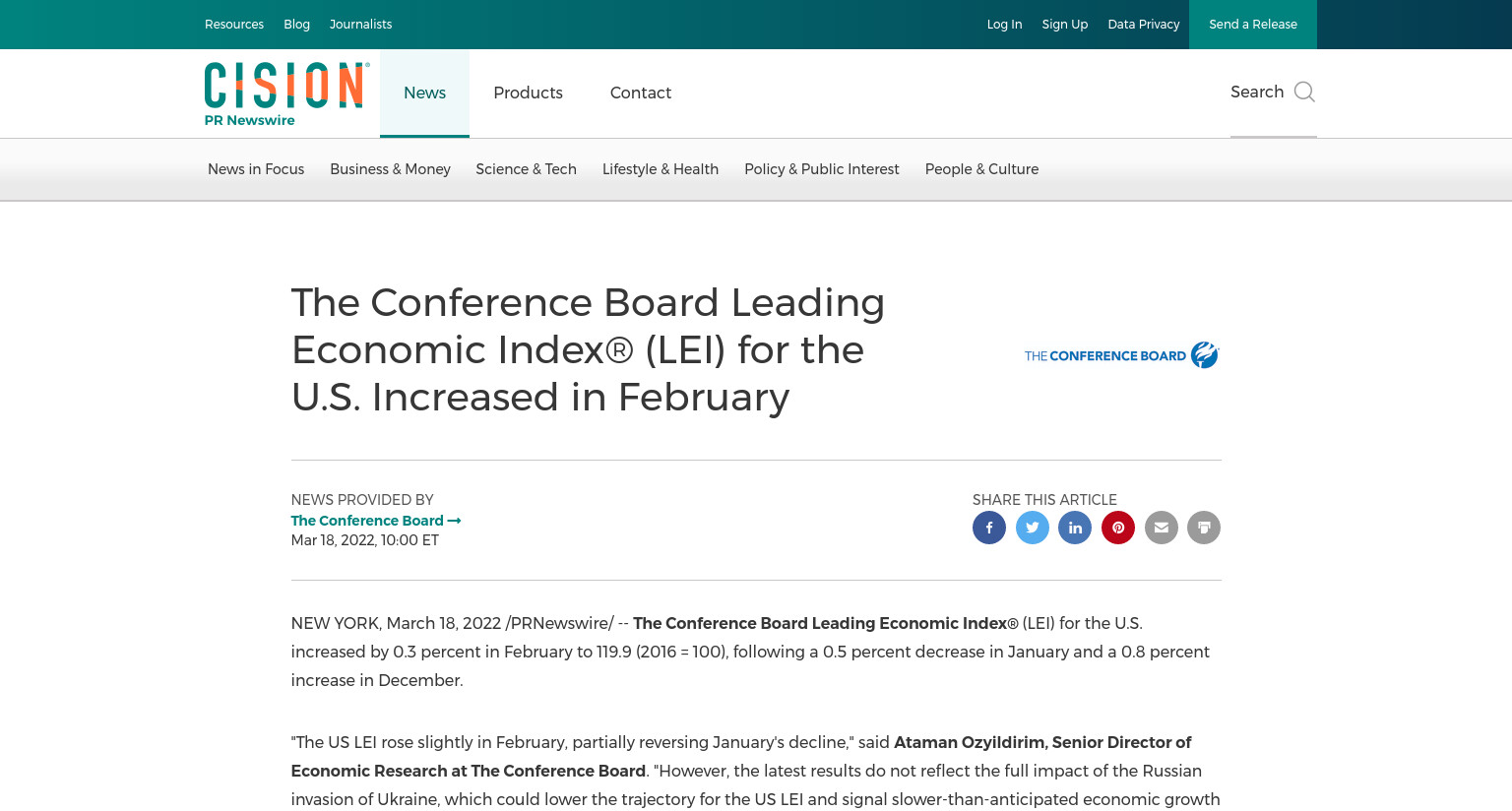1512x811 pixels.
Task: Go to News in Focus category
Action: 256,169
